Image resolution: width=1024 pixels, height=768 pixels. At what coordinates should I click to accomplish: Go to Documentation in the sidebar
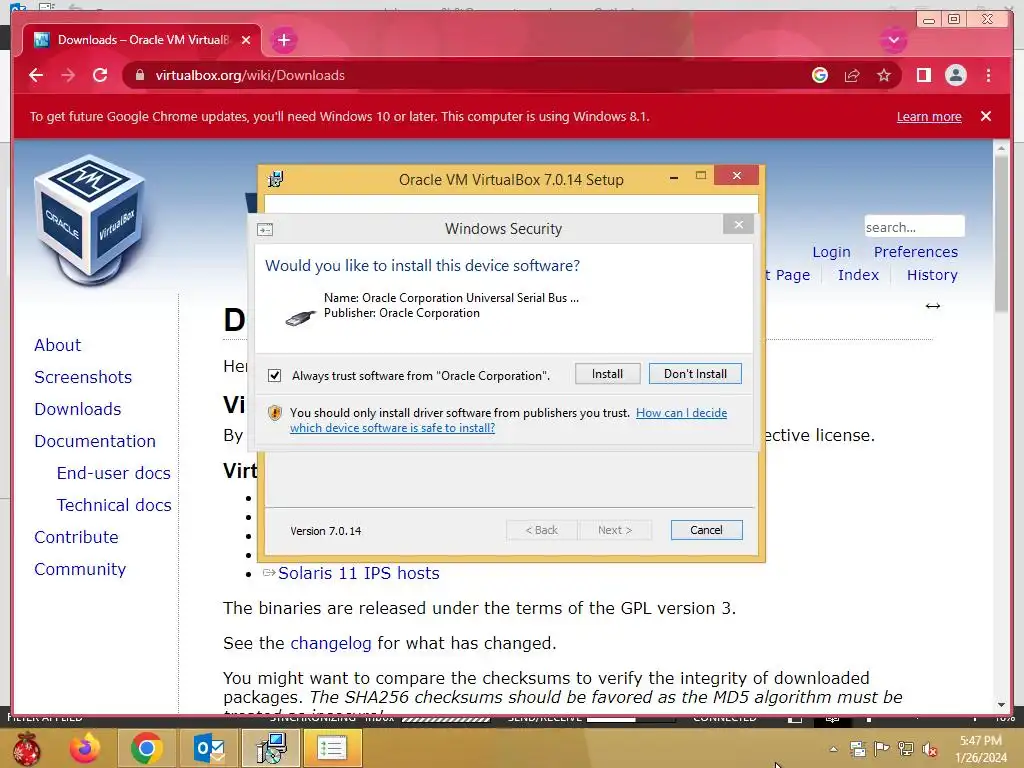[95, 441]
